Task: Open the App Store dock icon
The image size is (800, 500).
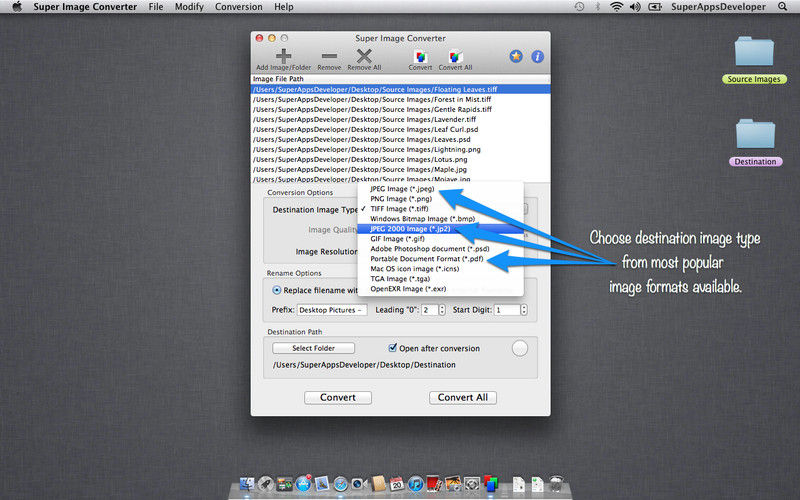Action: [x=303, y=484]
